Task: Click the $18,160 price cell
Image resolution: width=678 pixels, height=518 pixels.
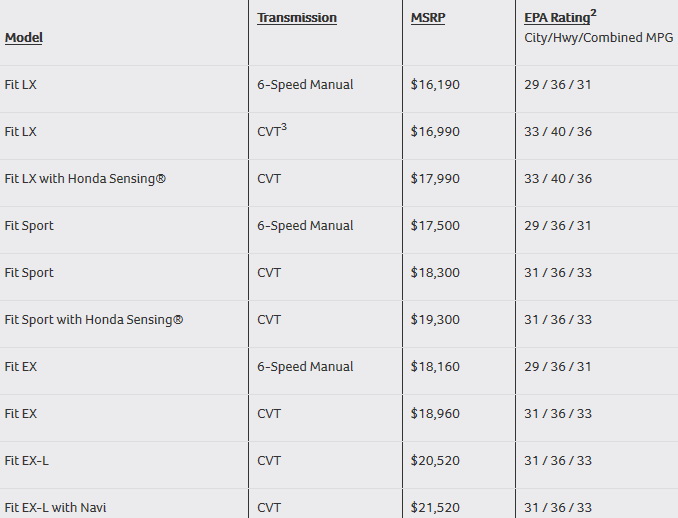Action: point(435,367)
